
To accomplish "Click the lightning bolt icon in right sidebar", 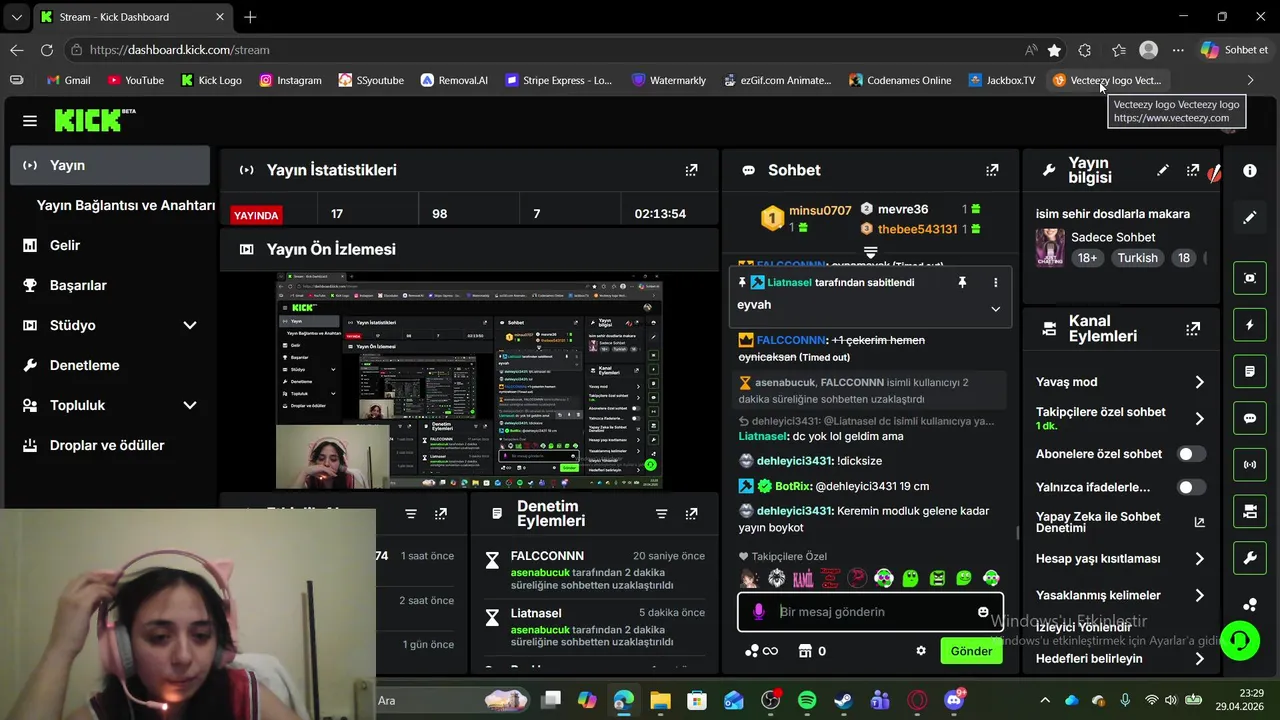I will [1250, 325].
